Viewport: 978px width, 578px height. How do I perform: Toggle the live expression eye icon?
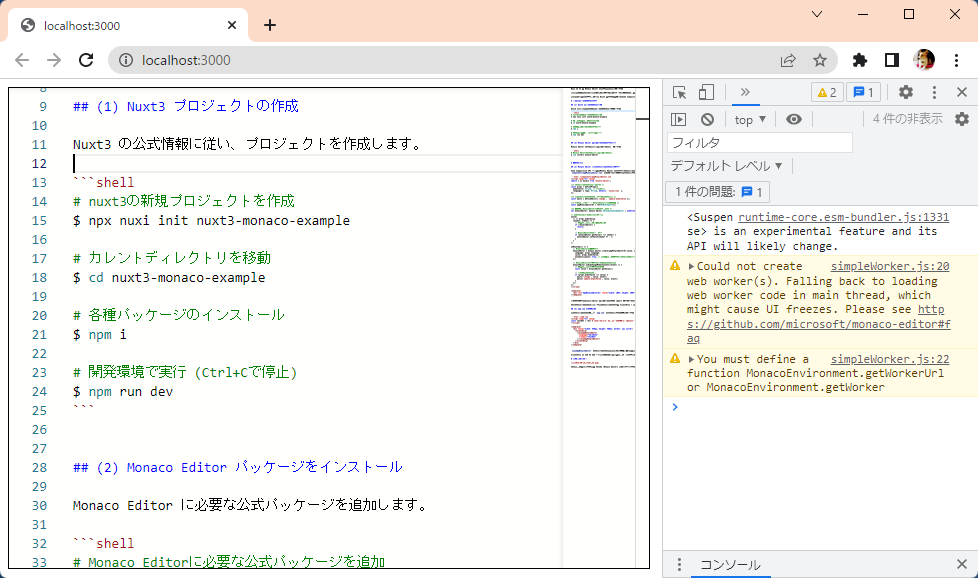pos(793,119)
